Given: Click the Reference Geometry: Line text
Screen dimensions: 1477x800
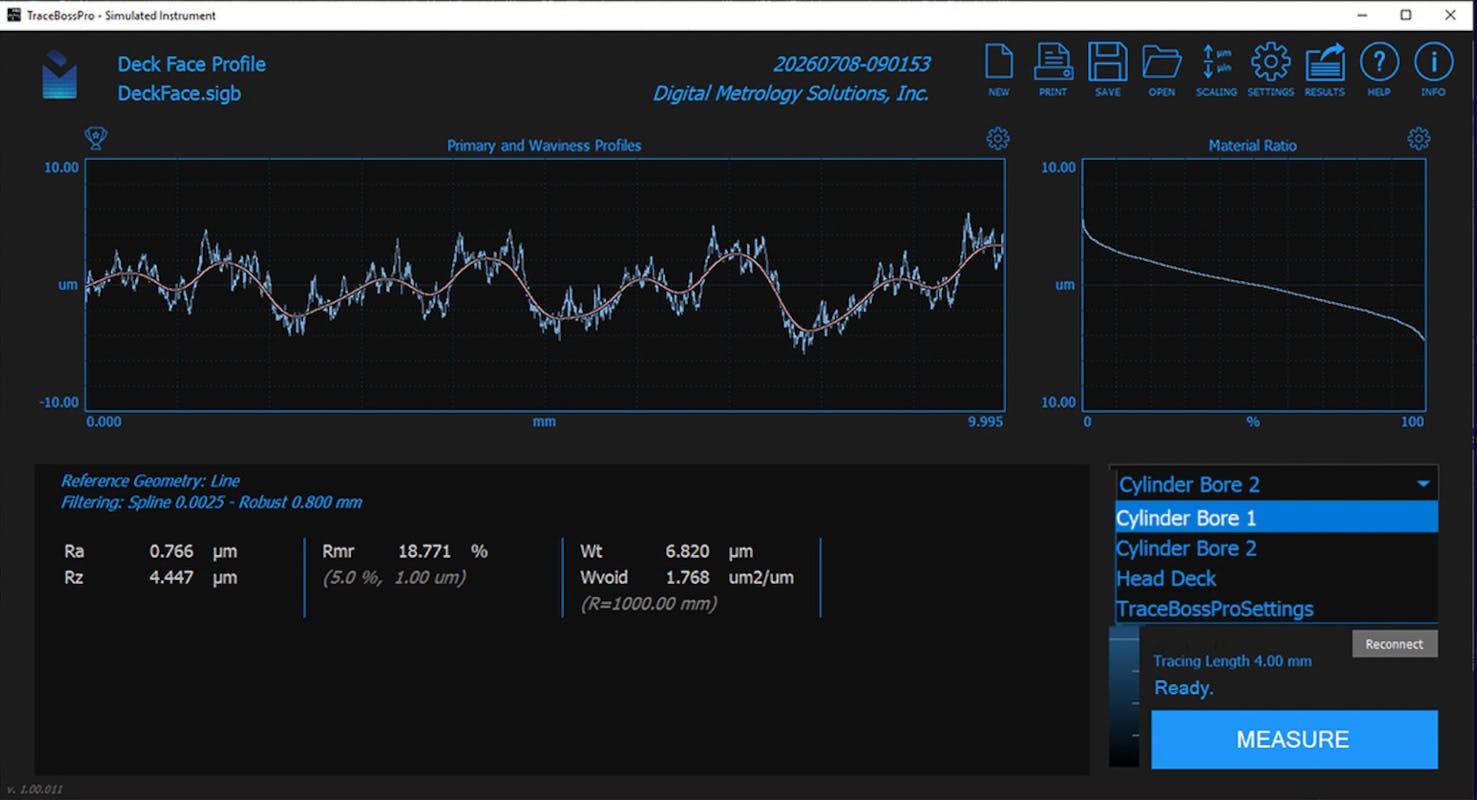Looking at the screenshot, I should pyautogui.click(x=150, y=481).
